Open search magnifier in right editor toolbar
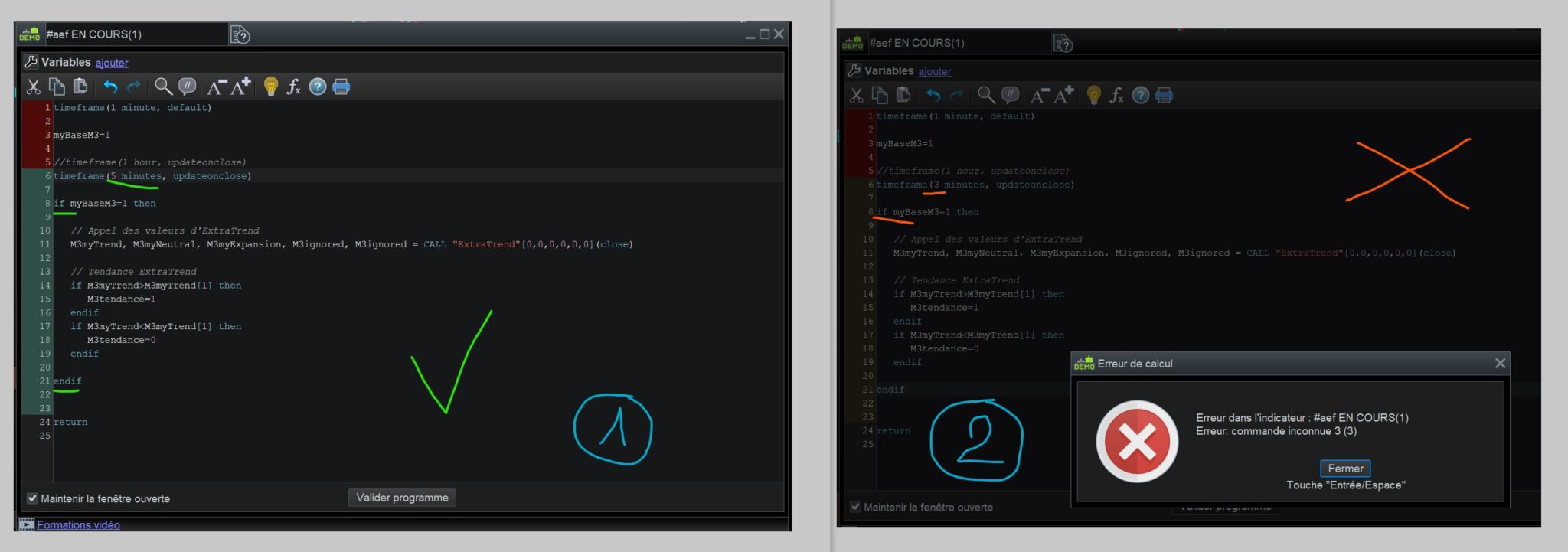 [986, 95]
